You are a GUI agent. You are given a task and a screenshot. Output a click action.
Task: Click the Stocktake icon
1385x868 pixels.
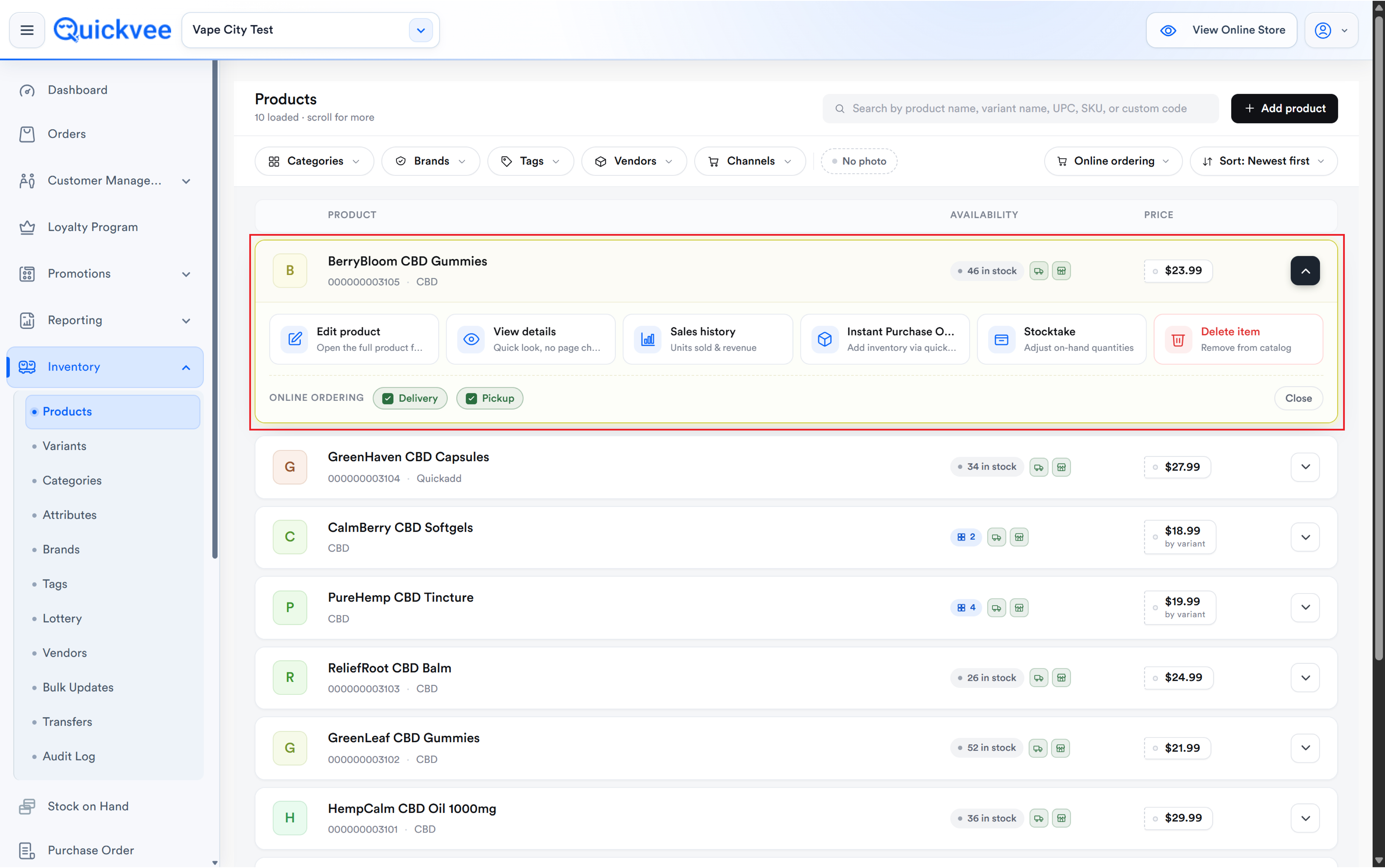click(1002, 339)
